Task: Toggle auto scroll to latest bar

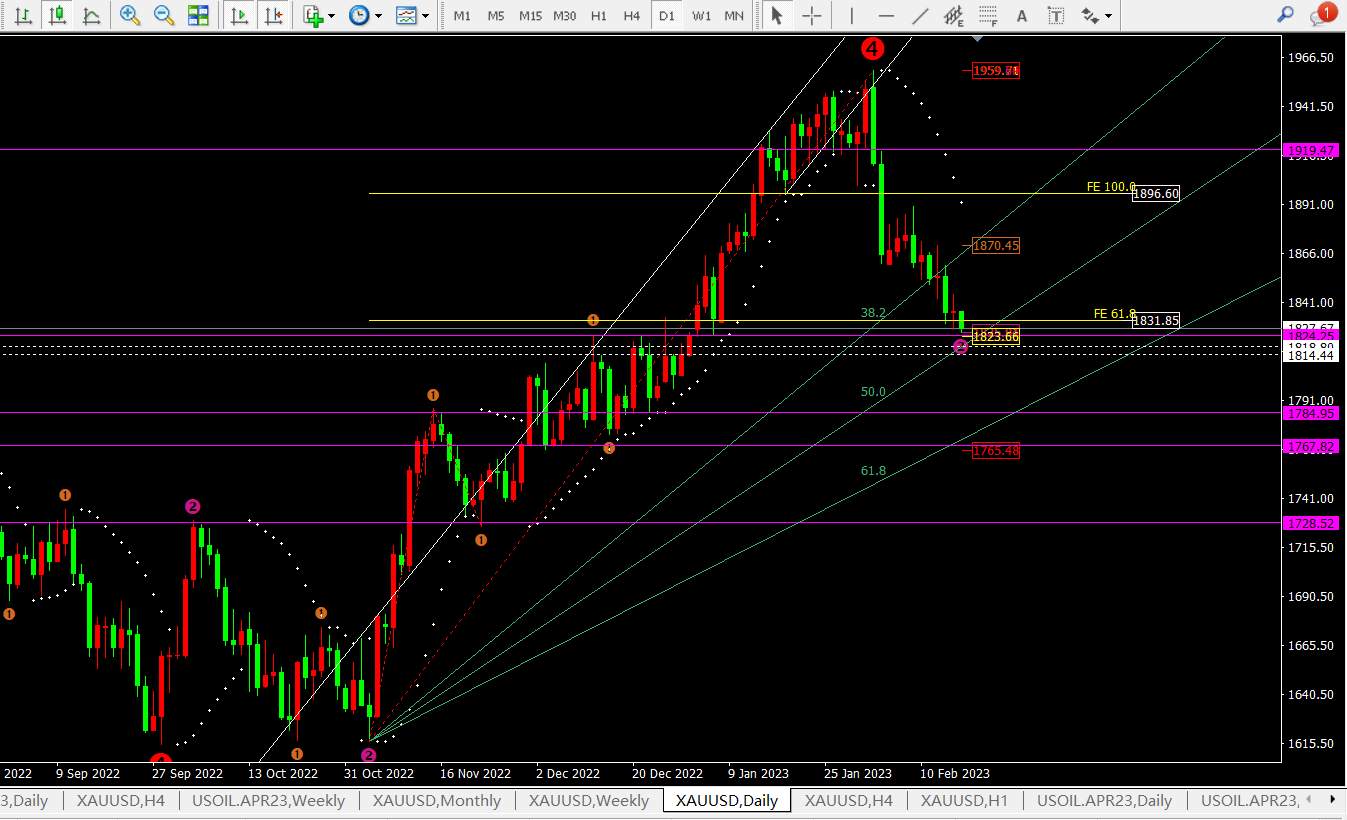Action: (x=239, y=15)
